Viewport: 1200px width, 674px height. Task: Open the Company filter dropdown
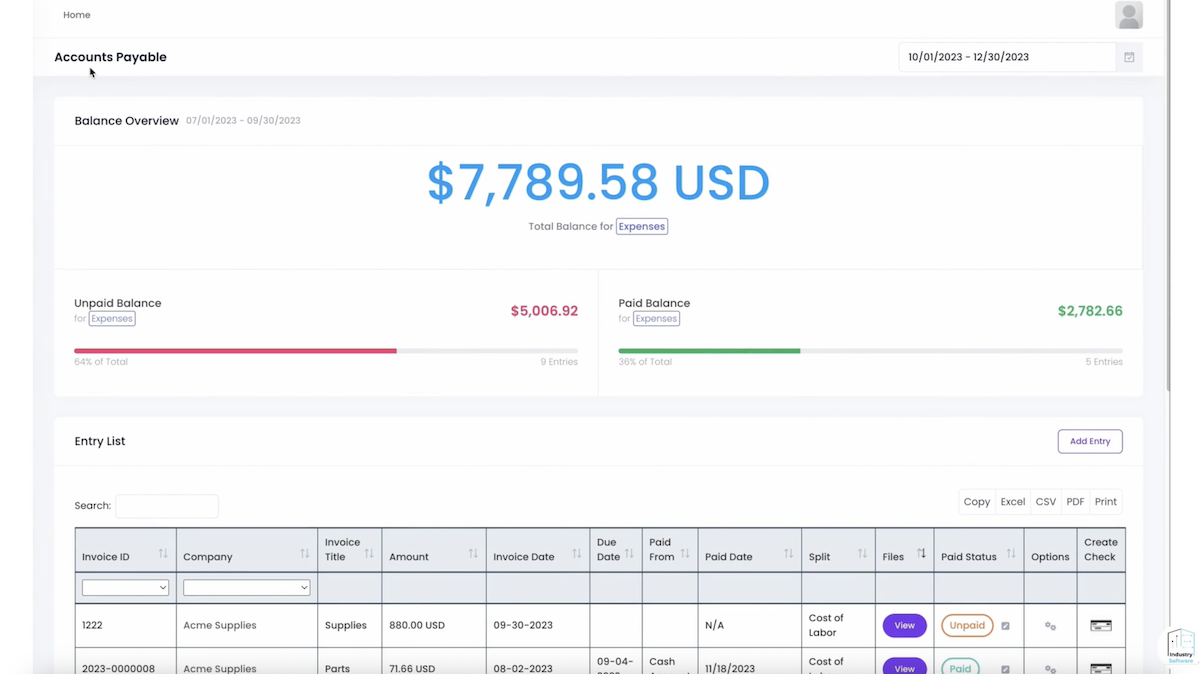point(246,587)
